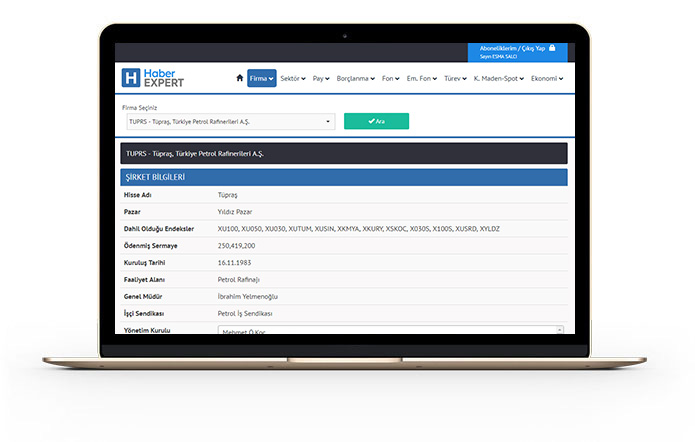The height and width of the screenshot is (442, 695).
Task: Expand the Pay menu
Action: pos(321,78)
